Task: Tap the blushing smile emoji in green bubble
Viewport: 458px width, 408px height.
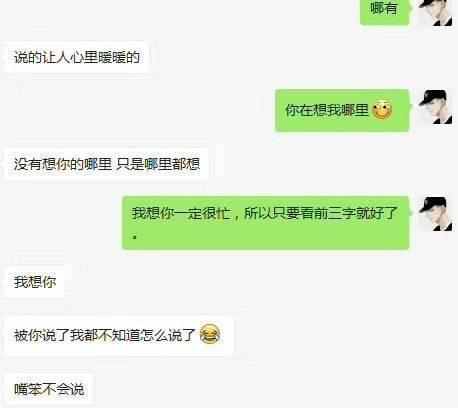Action: (382, 110)
